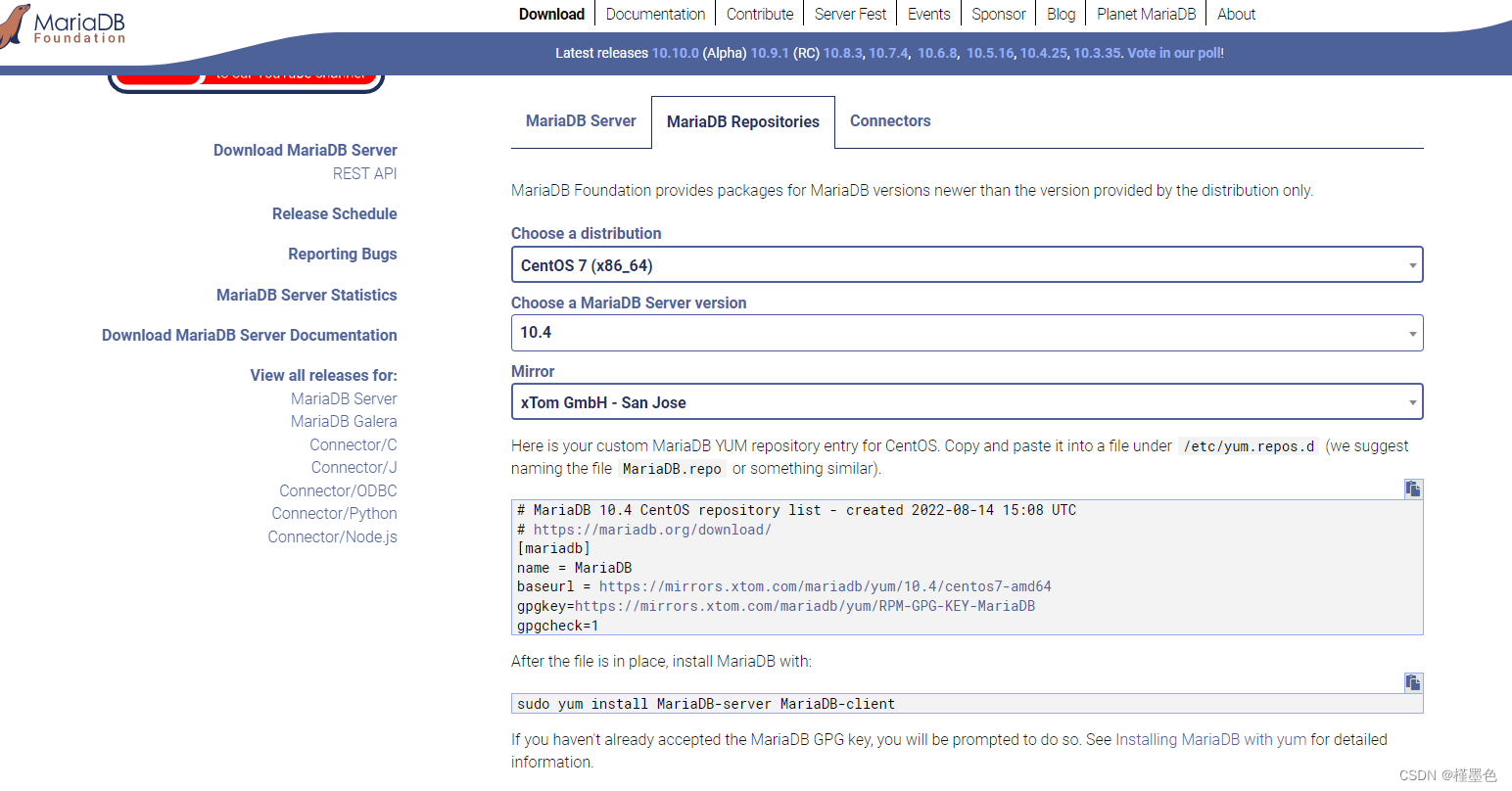Viewport: 1512px width, 791px height.
Task: Click the baseurl mirror link in the repo config
Action: (x=826, y=586)
